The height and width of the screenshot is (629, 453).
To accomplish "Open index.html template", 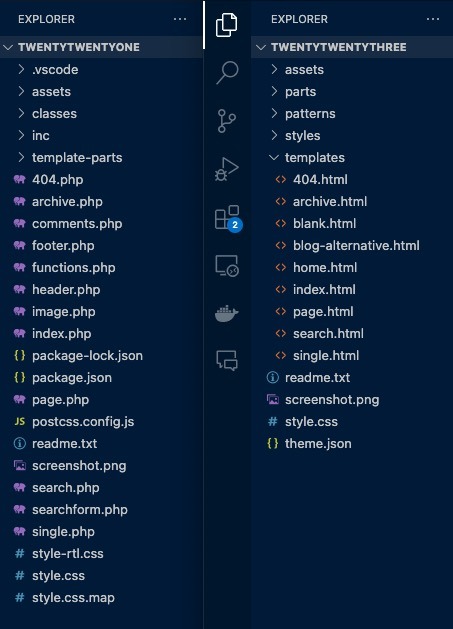I will (x=352, y=290).
